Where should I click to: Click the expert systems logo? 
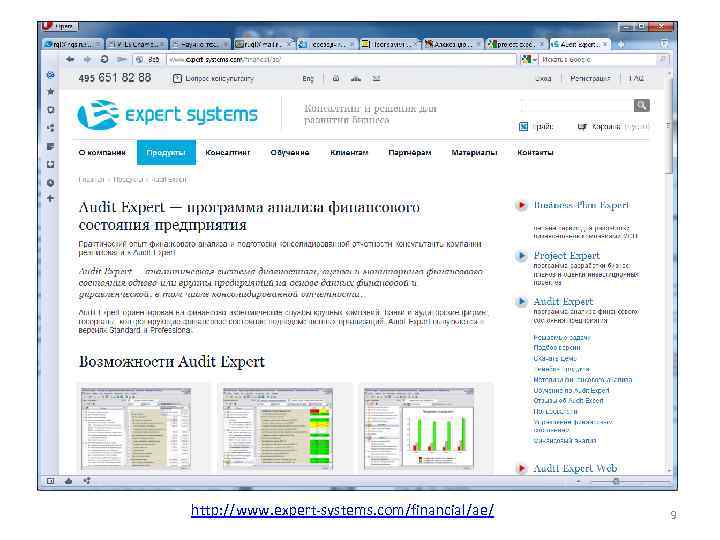pyautogui.click(x=168, y=114)
